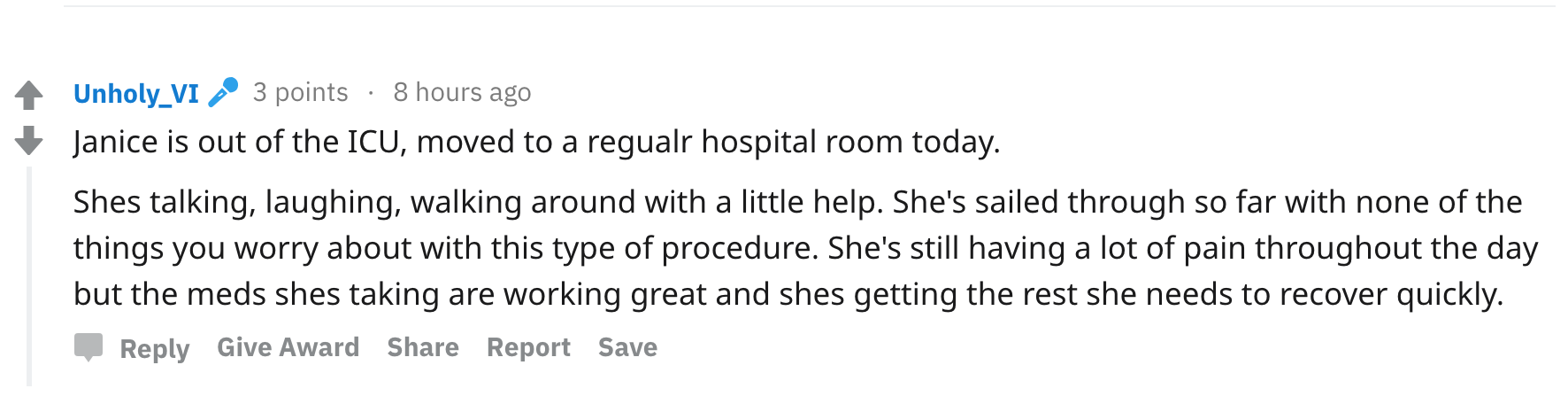Click the line beginning 'Shes talking, laughing'
The height and width of the screenshot is (404, 1568).
pyautogui.click(x=796, y=202)
